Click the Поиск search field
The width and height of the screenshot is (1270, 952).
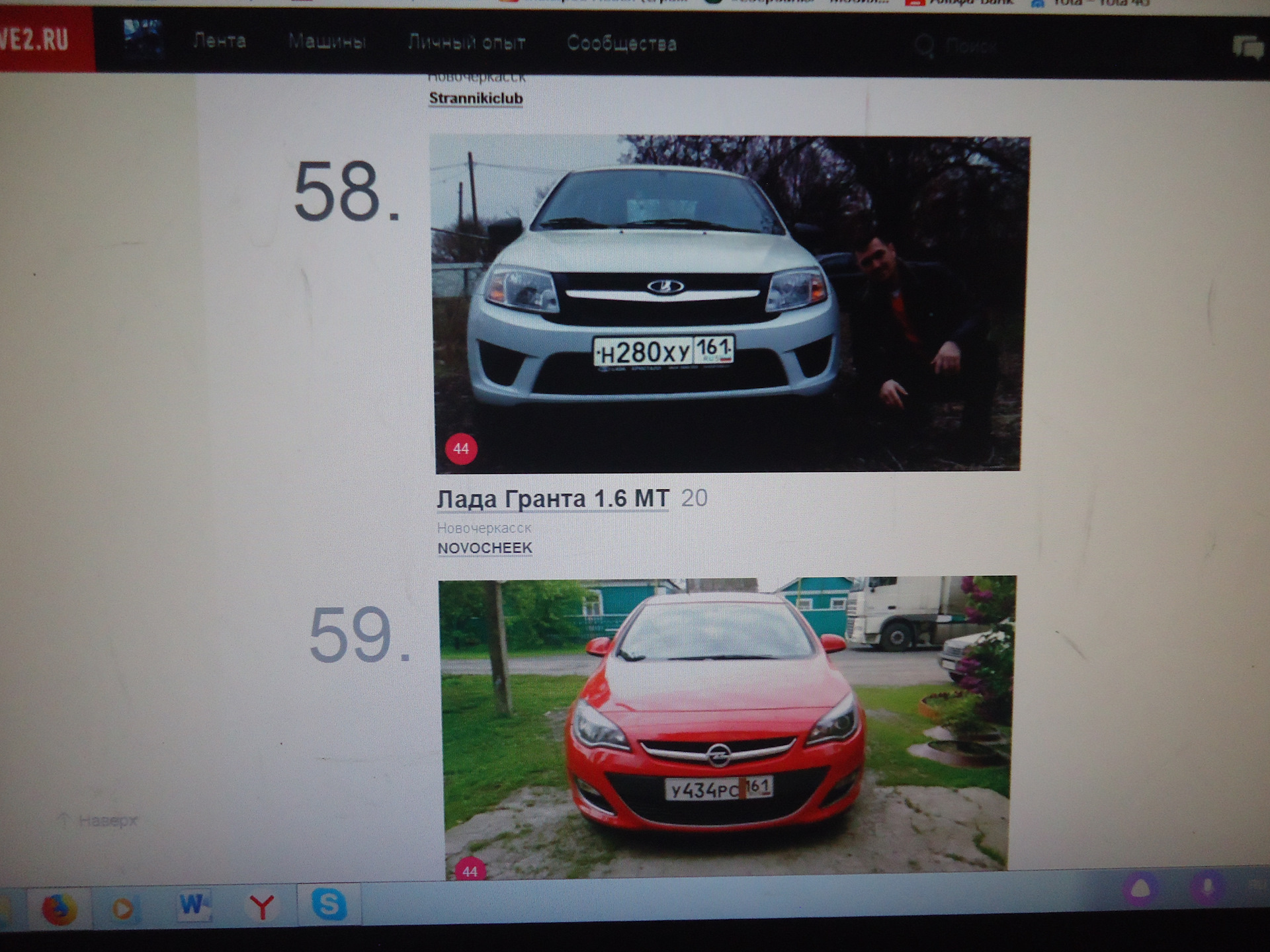point(971,46)
